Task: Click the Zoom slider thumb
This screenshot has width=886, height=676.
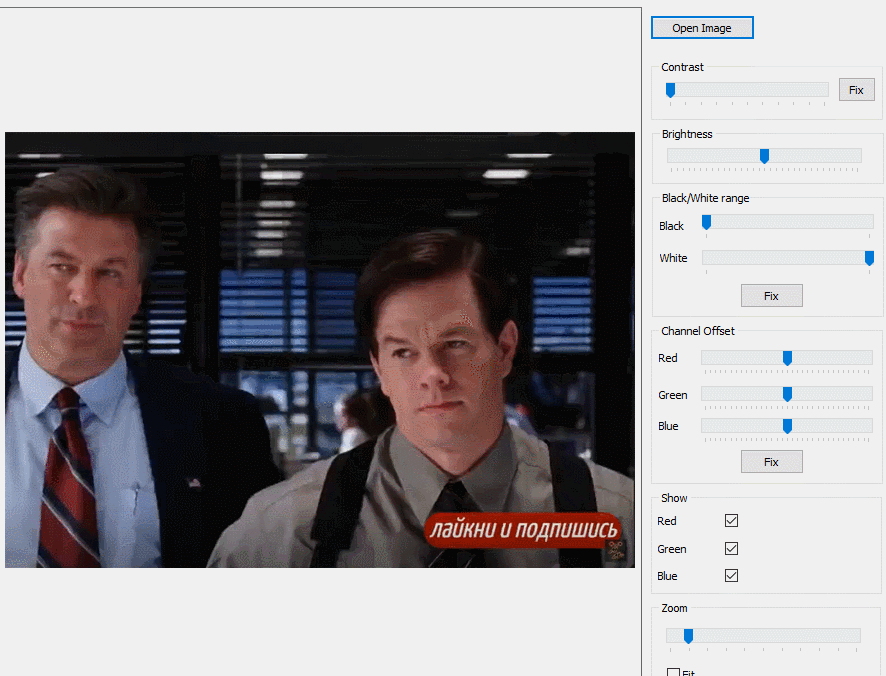Action: coord(688,636)
